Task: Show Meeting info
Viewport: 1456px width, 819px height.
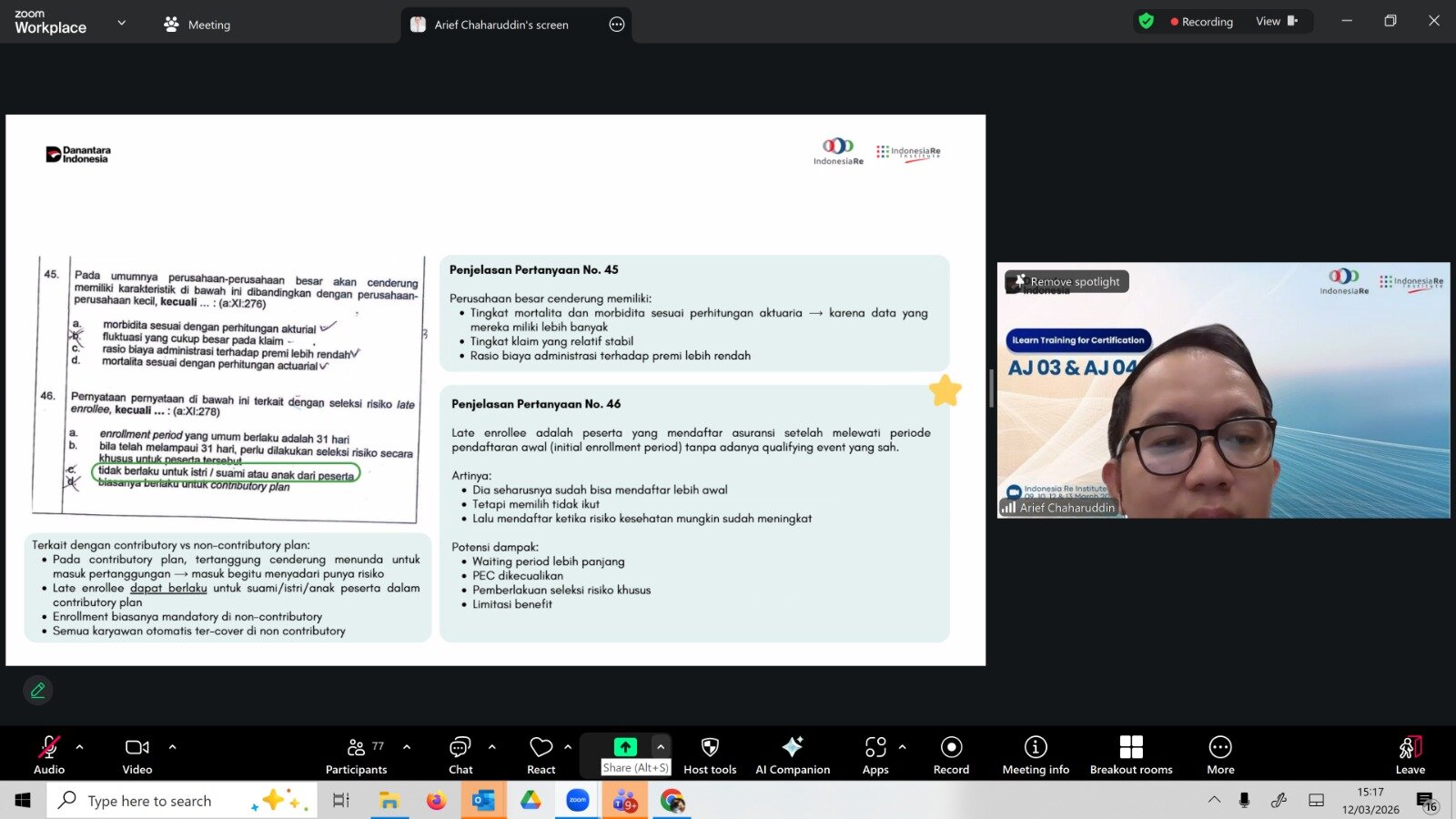Action: (x=1036, y=754)
